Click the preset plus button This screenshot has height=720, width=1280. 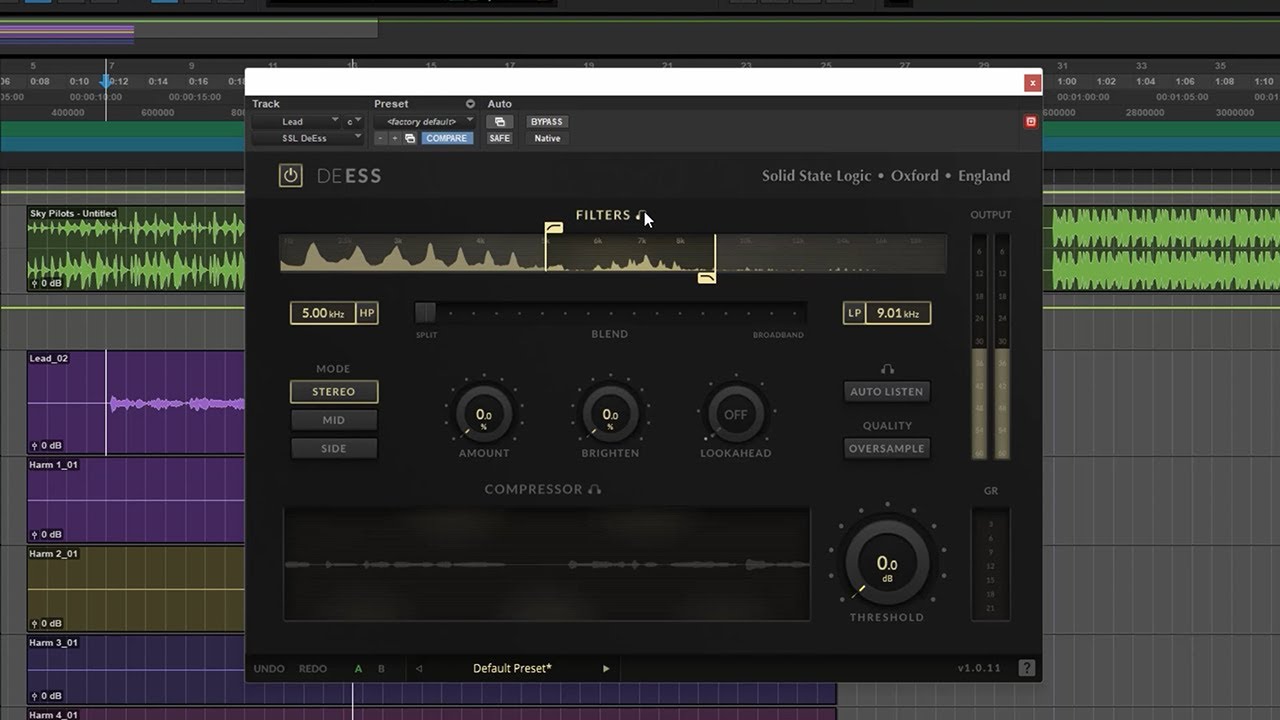[395, 138]
